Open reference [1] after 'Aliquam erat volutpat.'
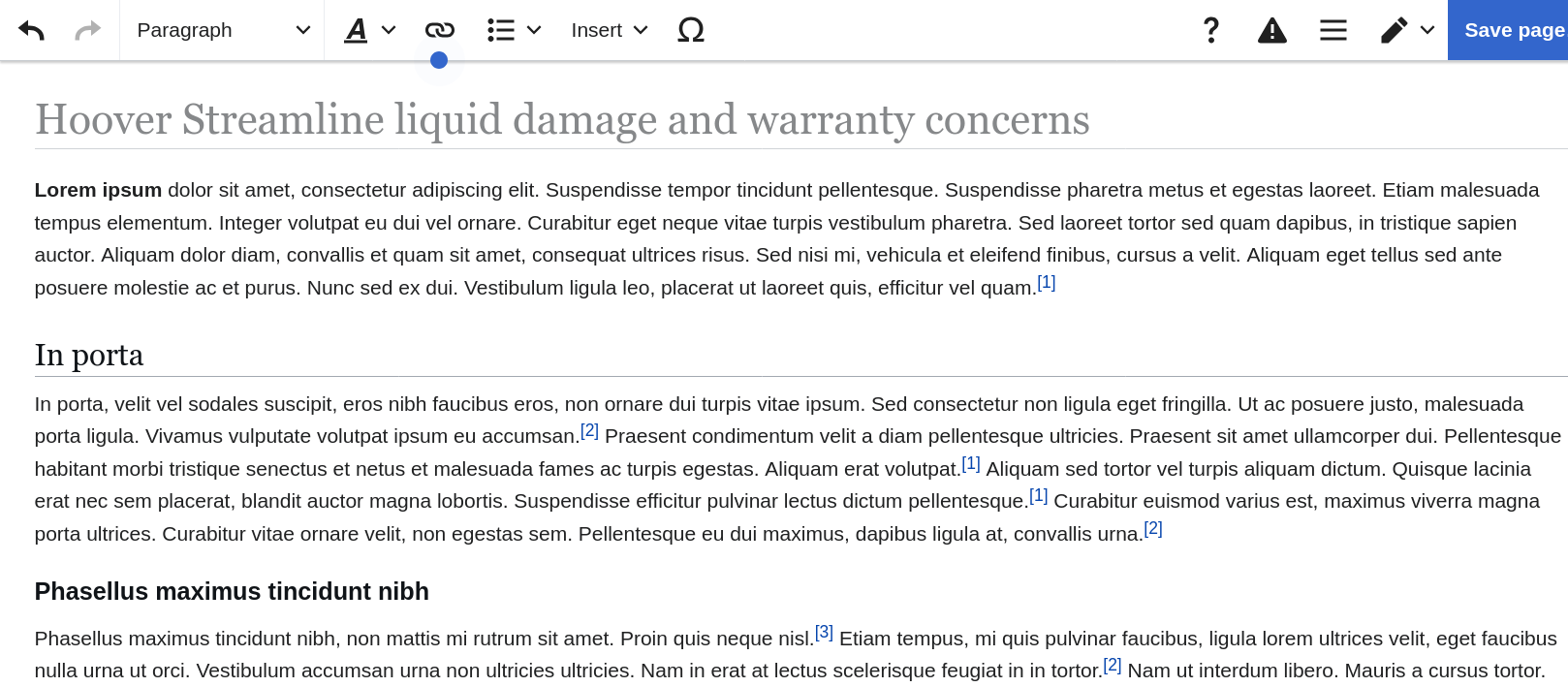 coord(971,464)
